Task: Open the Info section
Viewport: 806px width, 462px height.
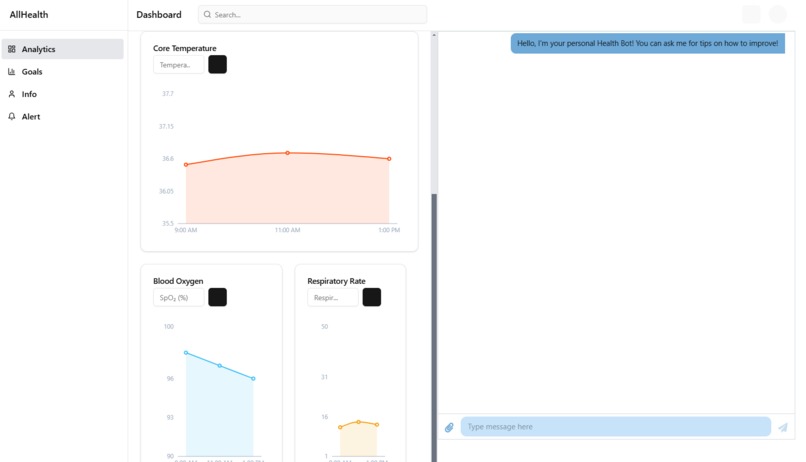Action: point(63,94)
